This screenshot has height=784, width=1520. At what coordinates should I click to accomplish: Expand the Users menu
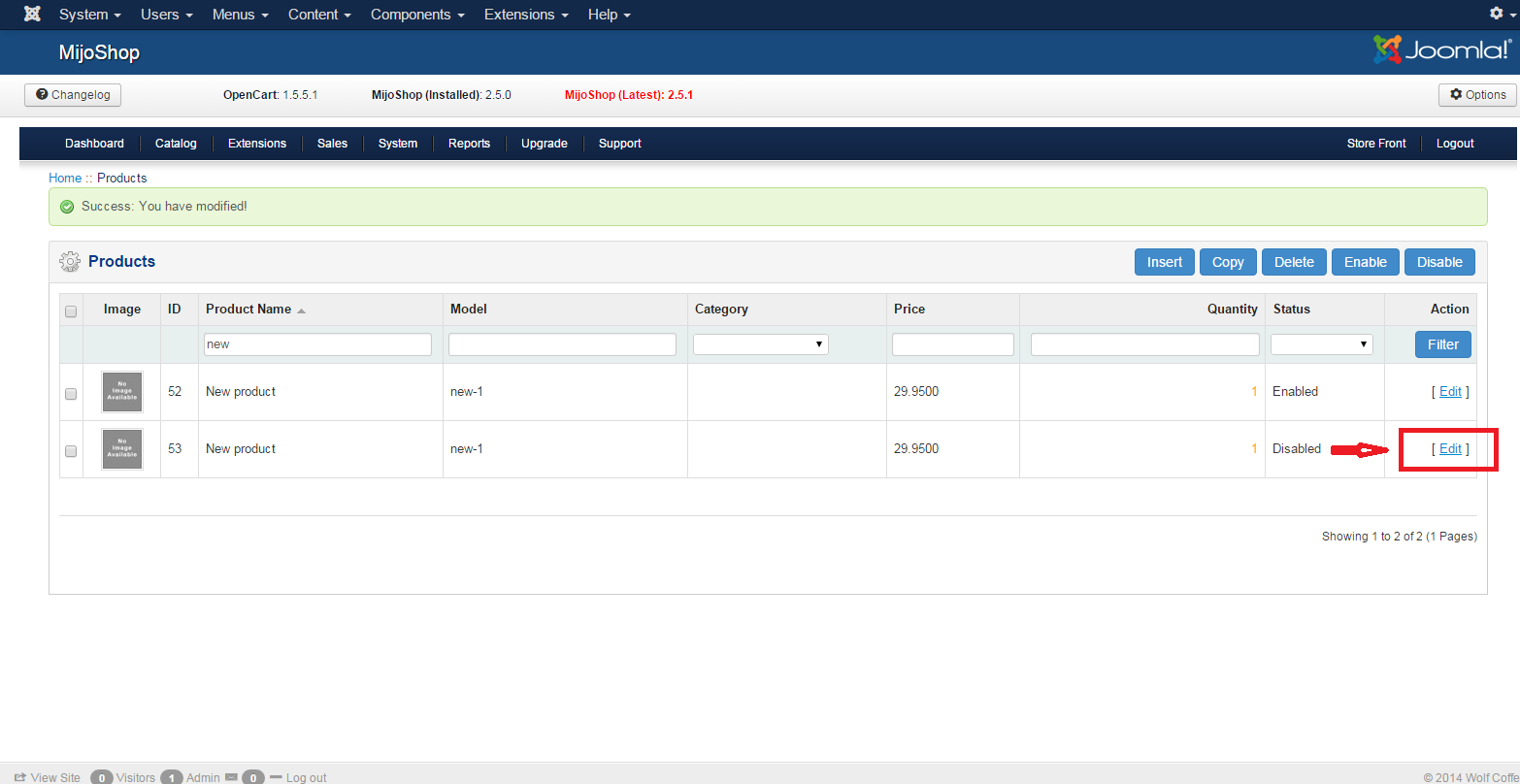167,15
